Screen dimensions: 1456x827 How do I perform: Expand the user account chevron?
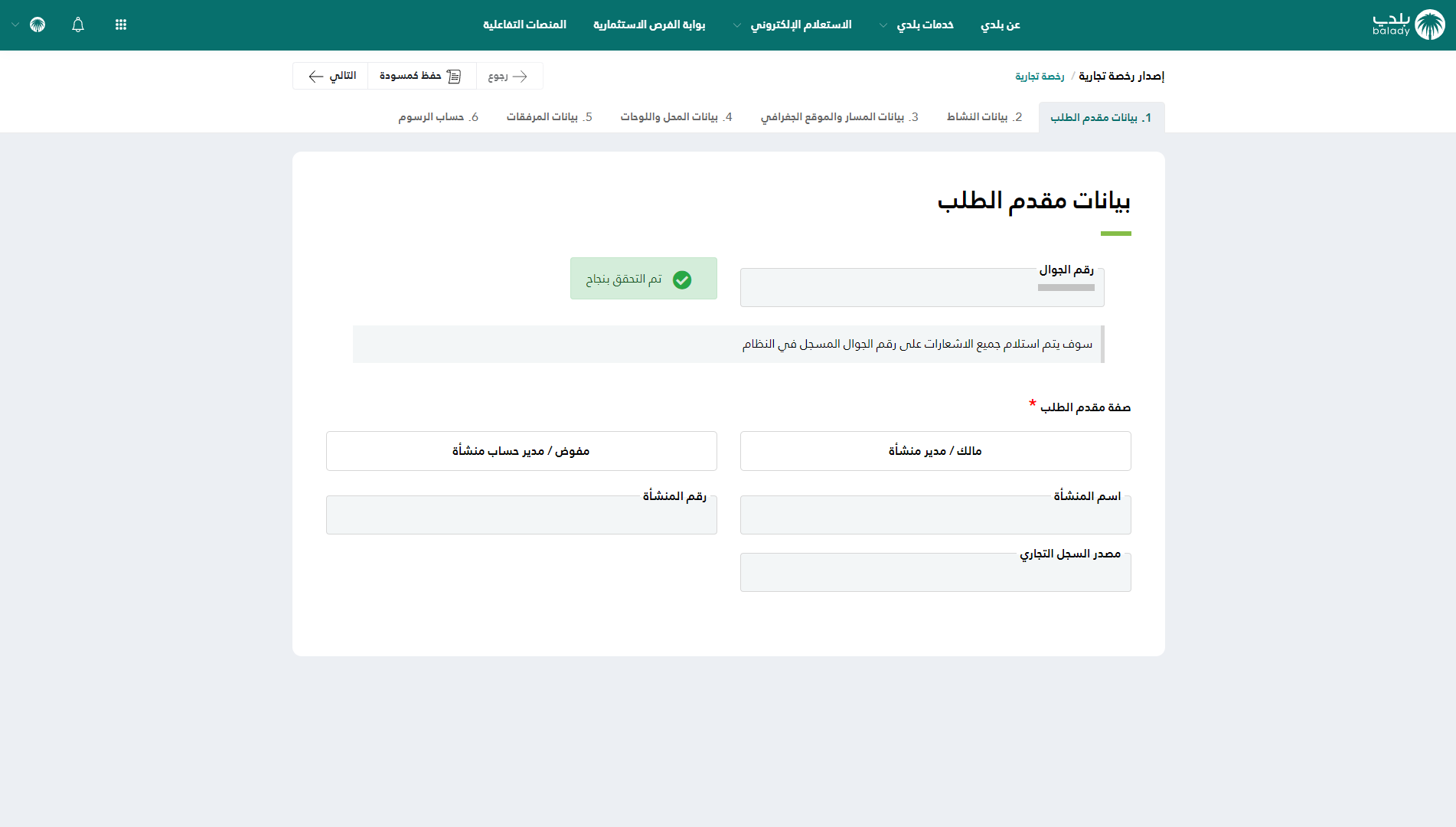(15, 25)
